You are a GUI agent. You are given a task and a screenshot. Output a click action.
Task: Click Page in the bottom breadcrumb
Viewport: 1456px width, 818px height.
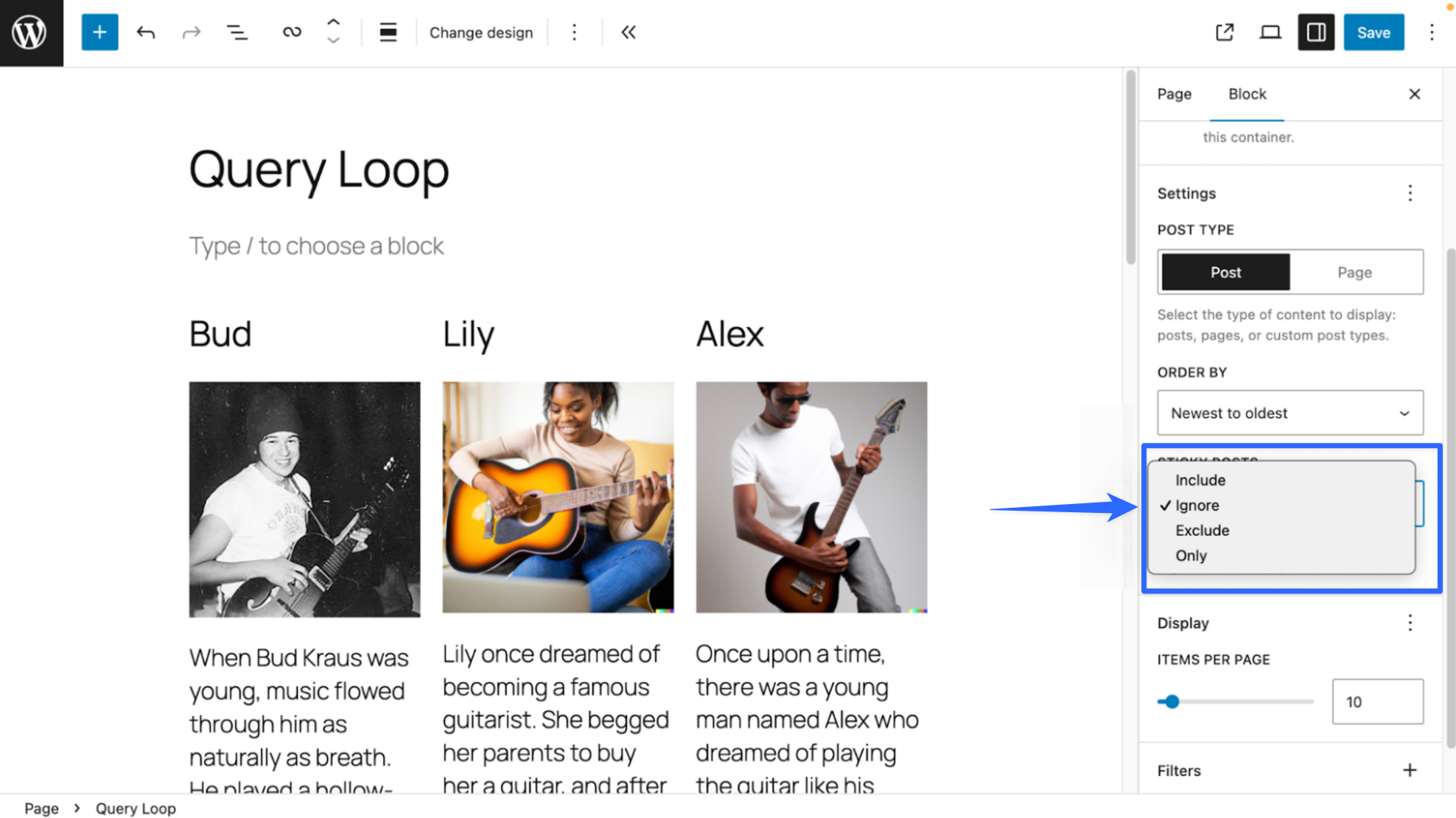[41, 808]
